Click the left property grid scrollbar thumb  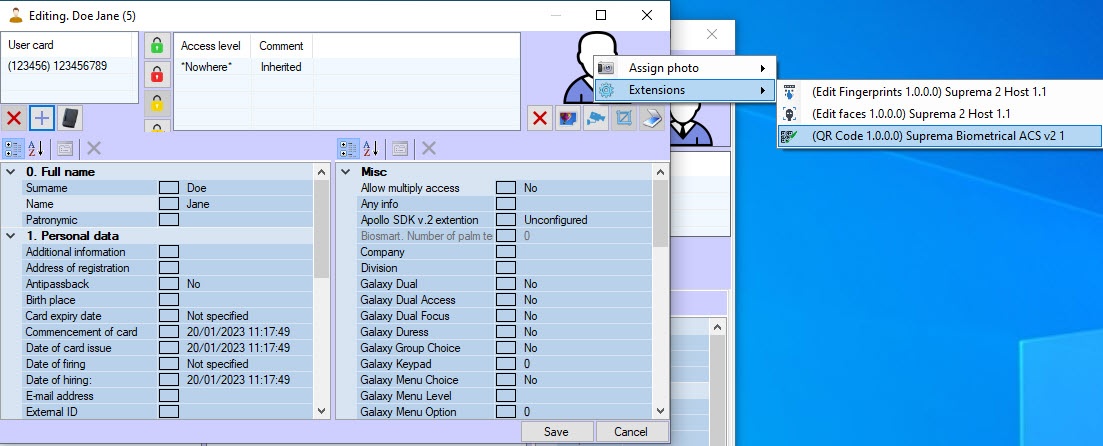point(321,228)
